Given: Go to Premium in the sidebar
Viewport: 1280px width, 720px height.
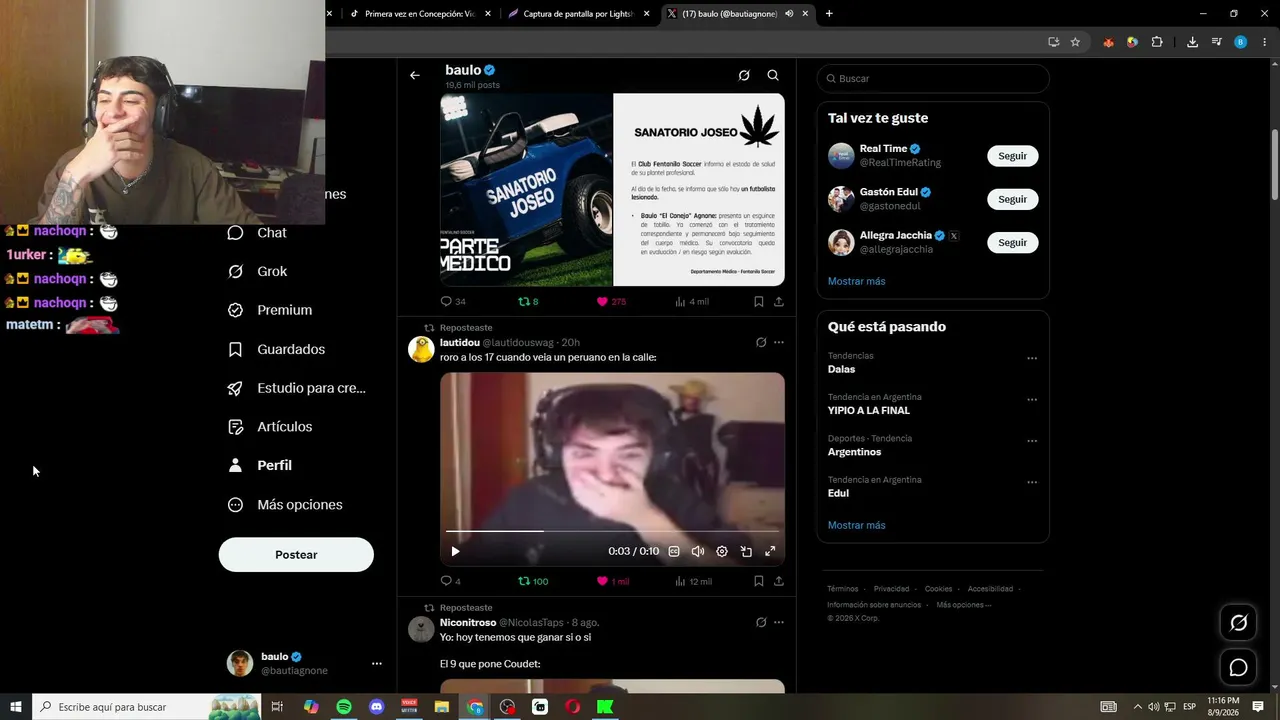Looking at the screenshot, I should point(270,310).
